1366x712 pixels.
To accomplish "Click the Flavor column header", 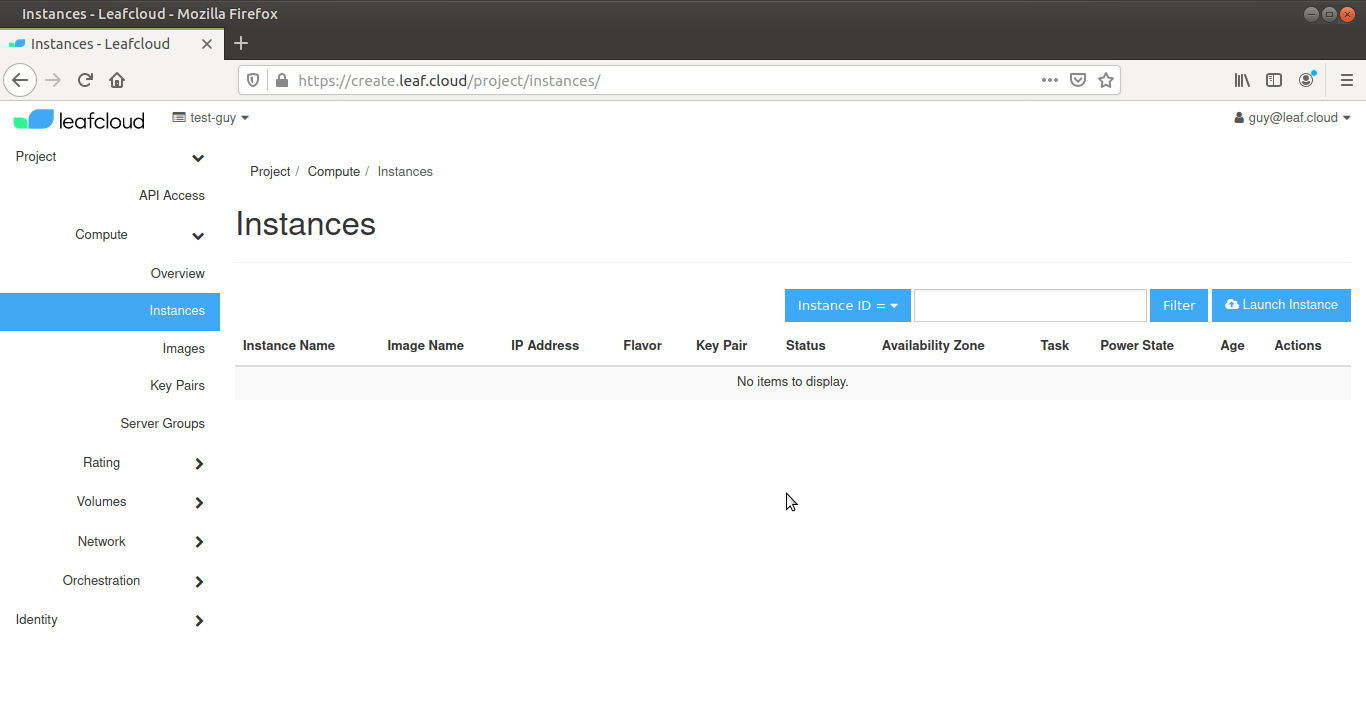I will tap(642, 346).
